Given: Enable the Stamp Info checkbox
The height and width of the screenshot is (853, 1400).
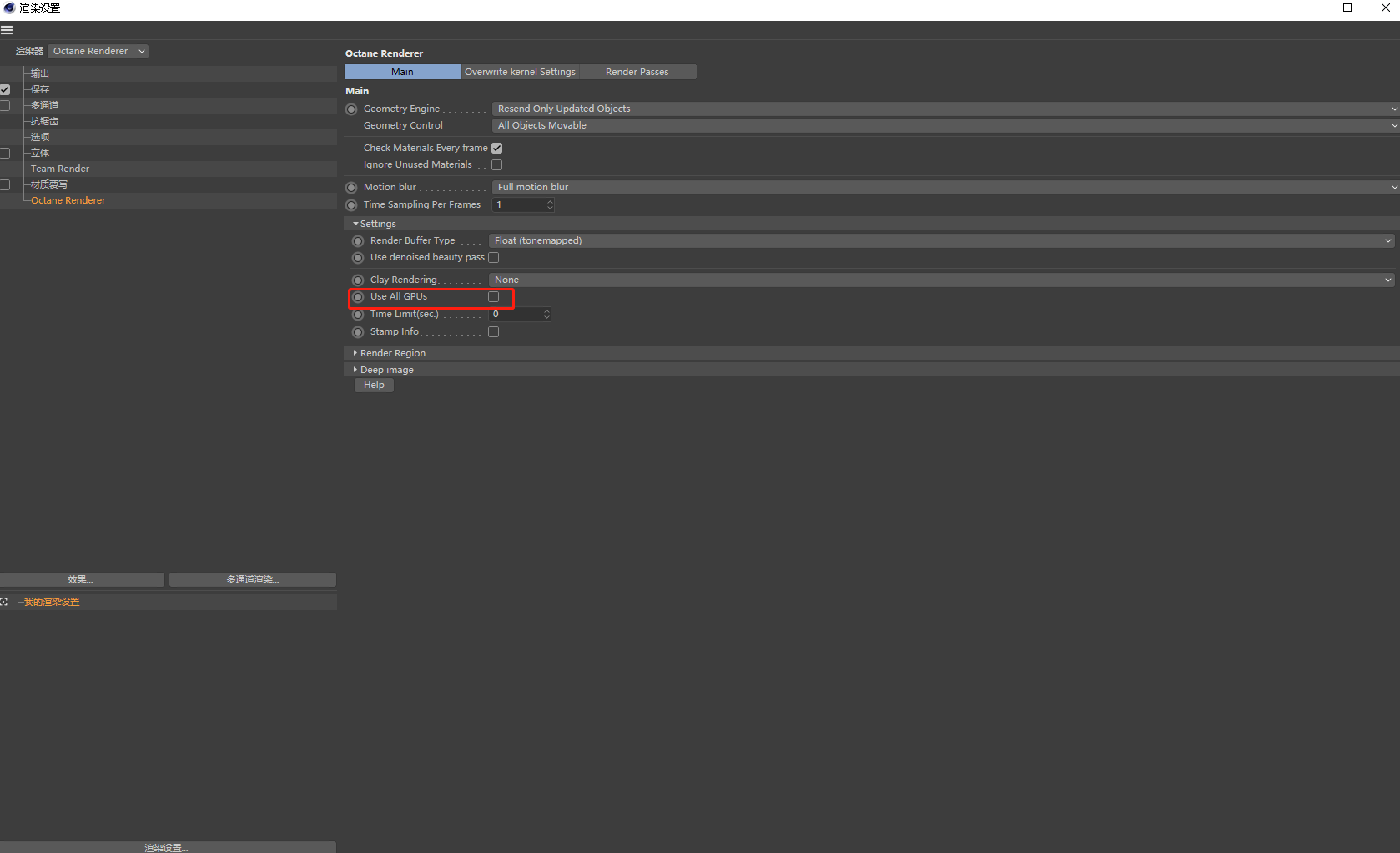Looking at the screenshot, I should [x=494, y=332].
